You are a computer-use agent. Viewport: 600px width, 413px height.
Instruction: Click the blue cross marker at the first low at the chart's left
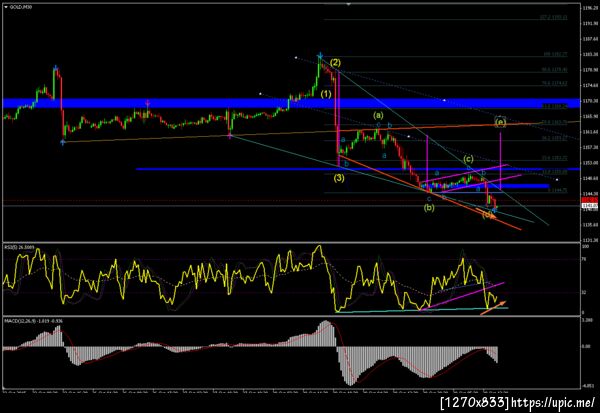[x=63, y=142]
